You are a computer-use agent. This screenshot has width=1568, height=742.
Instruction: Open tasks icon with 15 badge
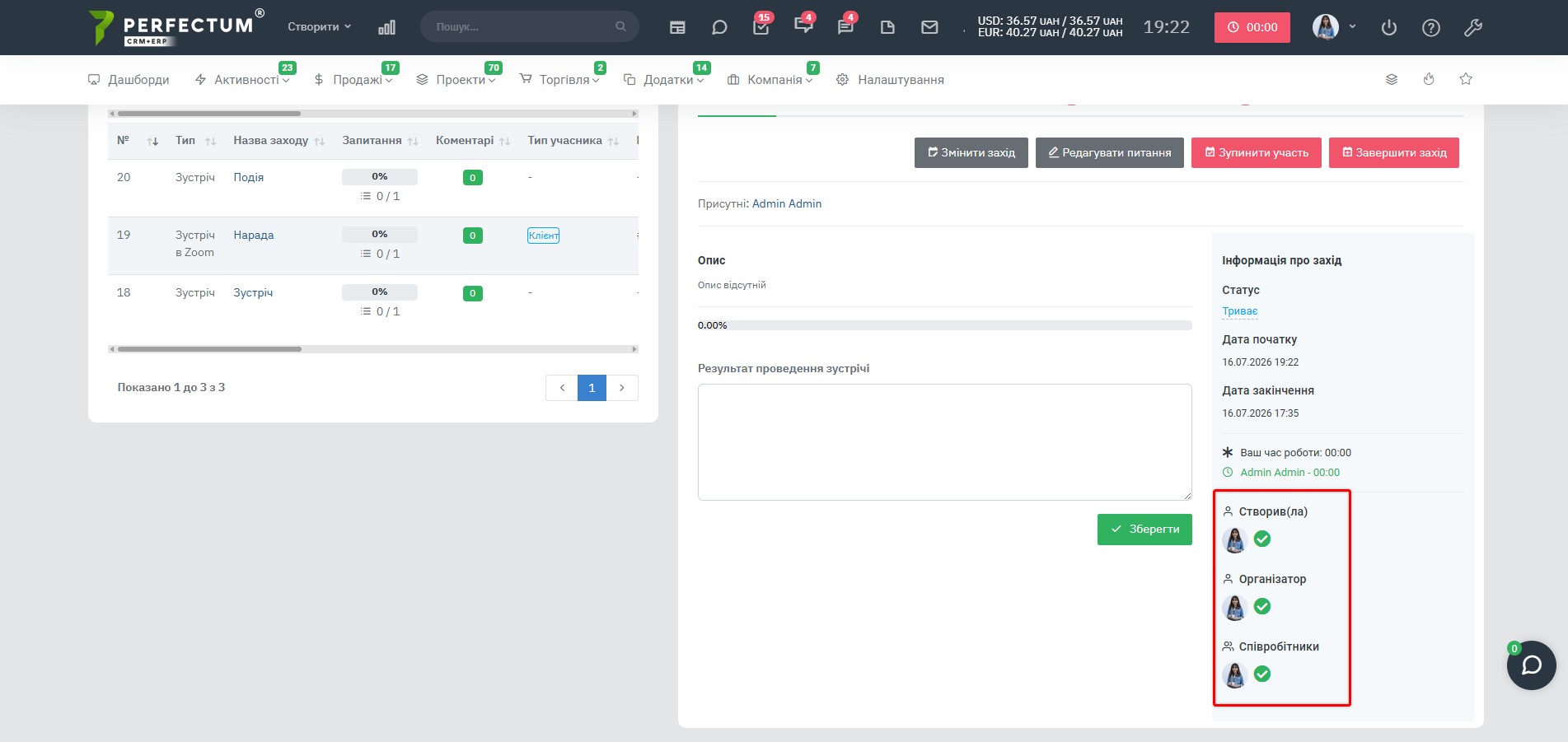pyautogui.click(x=761, y=26)
